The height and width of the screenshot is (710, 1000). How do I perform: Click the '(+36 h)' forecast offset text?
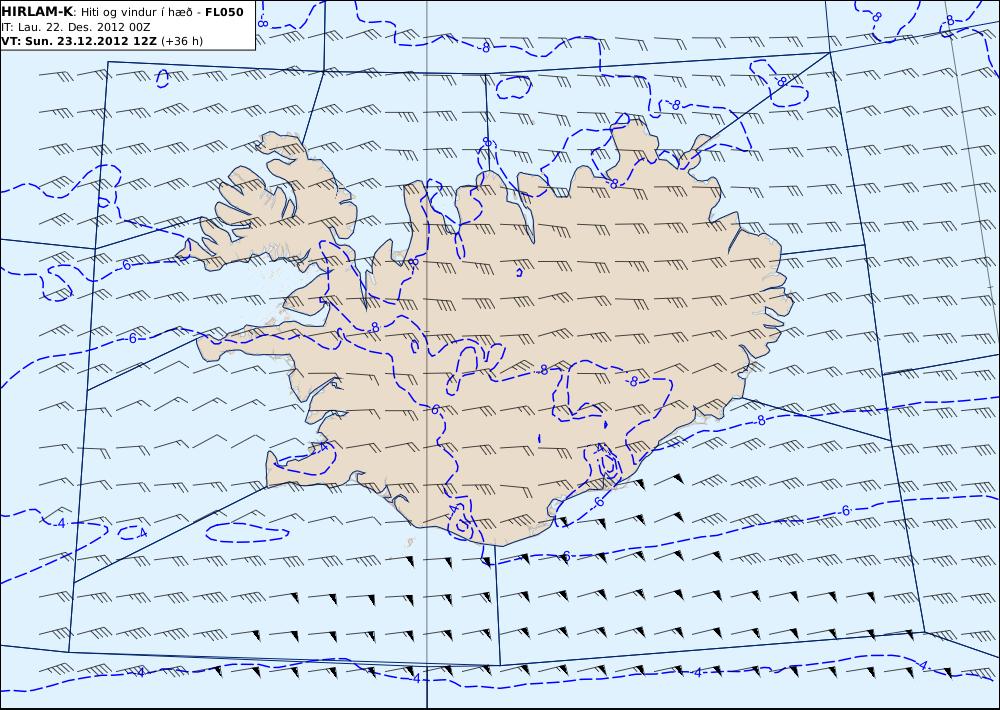coord(182,41)
